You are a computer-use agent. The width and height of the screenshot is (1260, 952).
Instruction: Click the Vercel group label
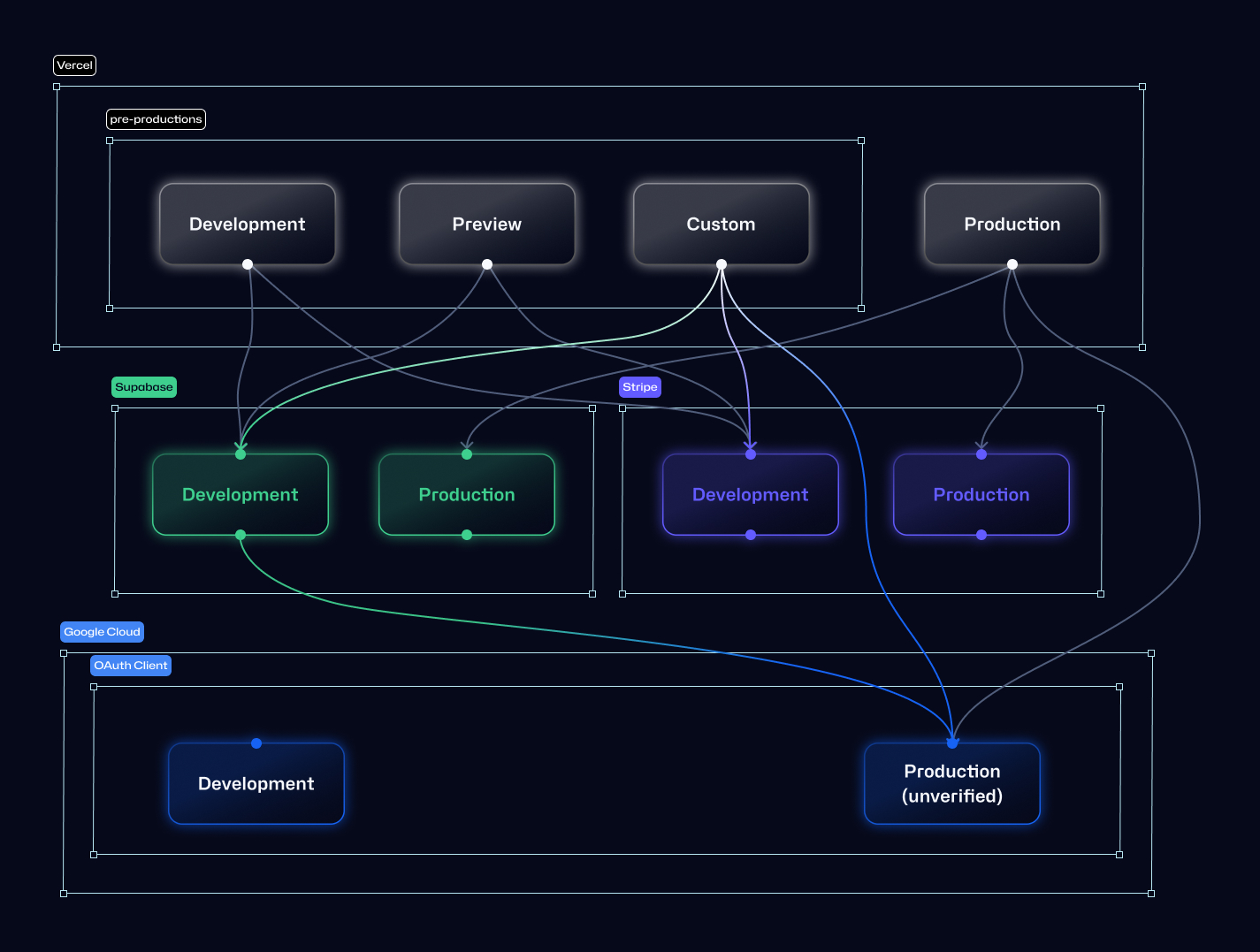click(74, 65)
